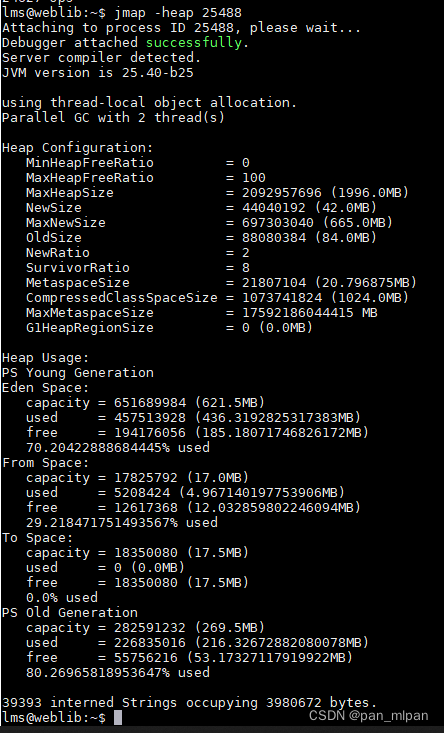444x733 pixels.
Task: Click the 'JVM version is 25.40-b25' line
Action: pos(98,73)
